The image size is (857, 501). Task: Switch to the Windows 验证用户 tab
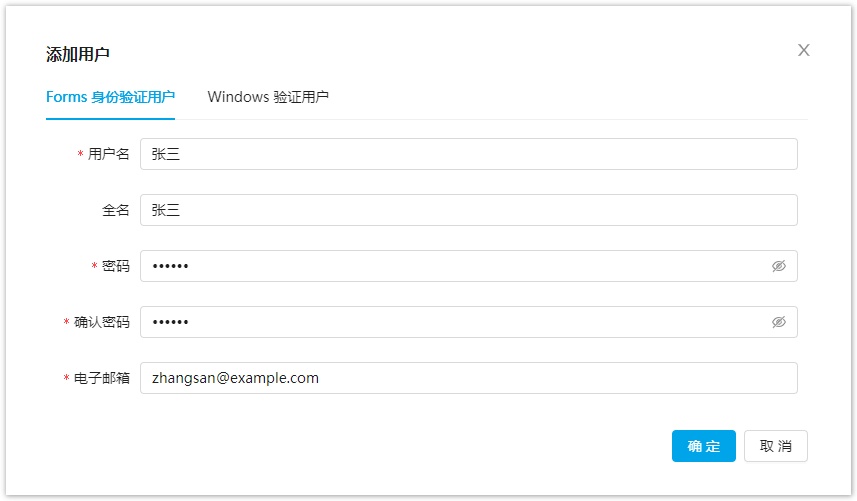(268, 97)
